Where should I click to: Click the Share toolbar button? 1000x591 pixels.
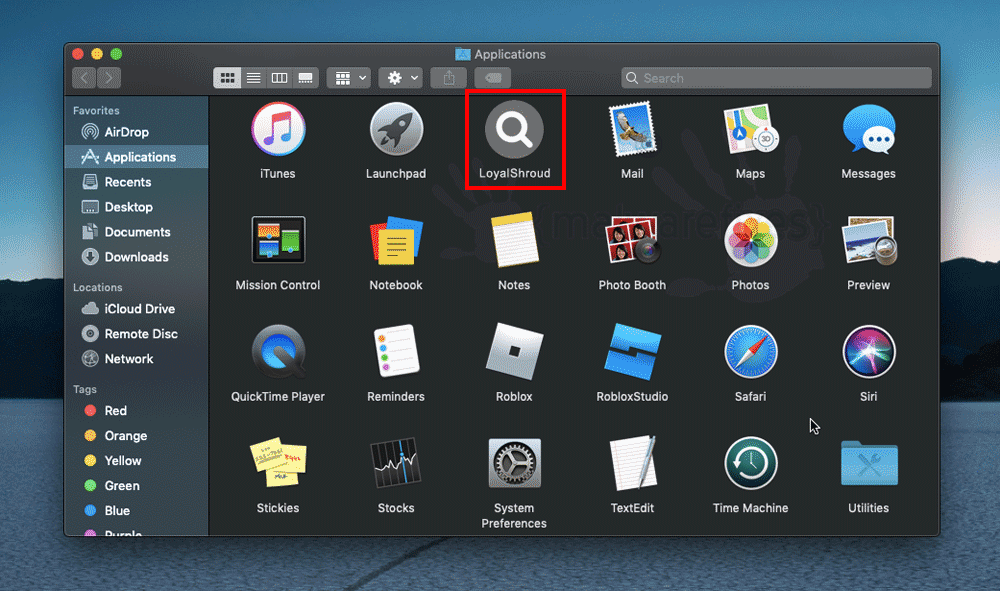[x=449, y=78]
